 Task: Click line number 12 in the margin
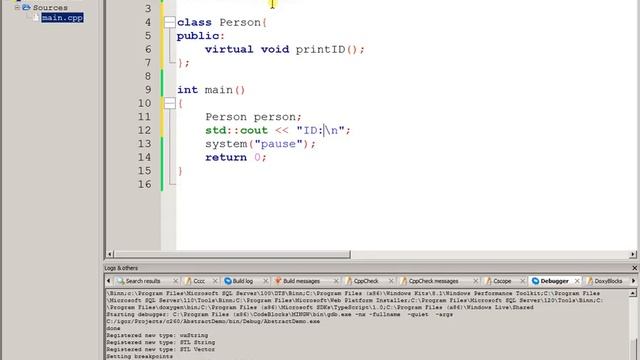144,130
